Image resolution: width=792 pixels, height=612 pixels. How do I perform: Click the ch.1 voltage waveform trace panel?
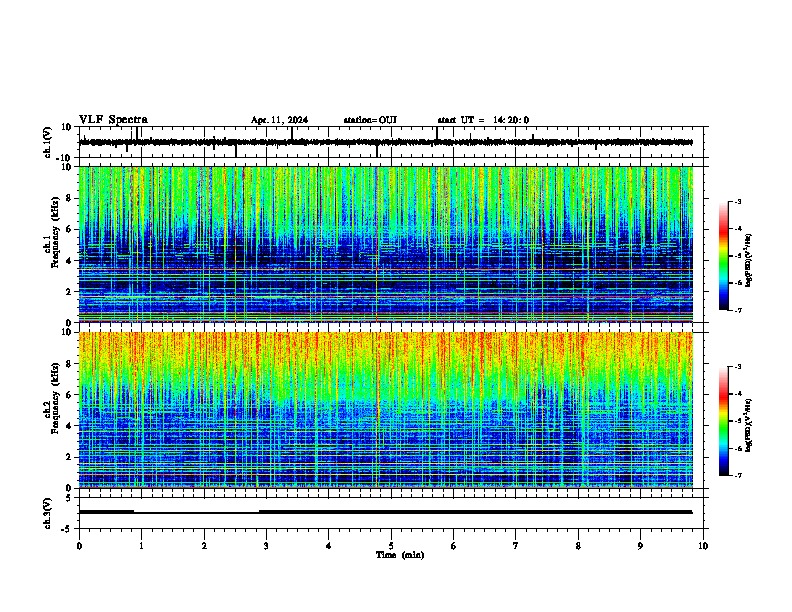click(x=391, y=142)
